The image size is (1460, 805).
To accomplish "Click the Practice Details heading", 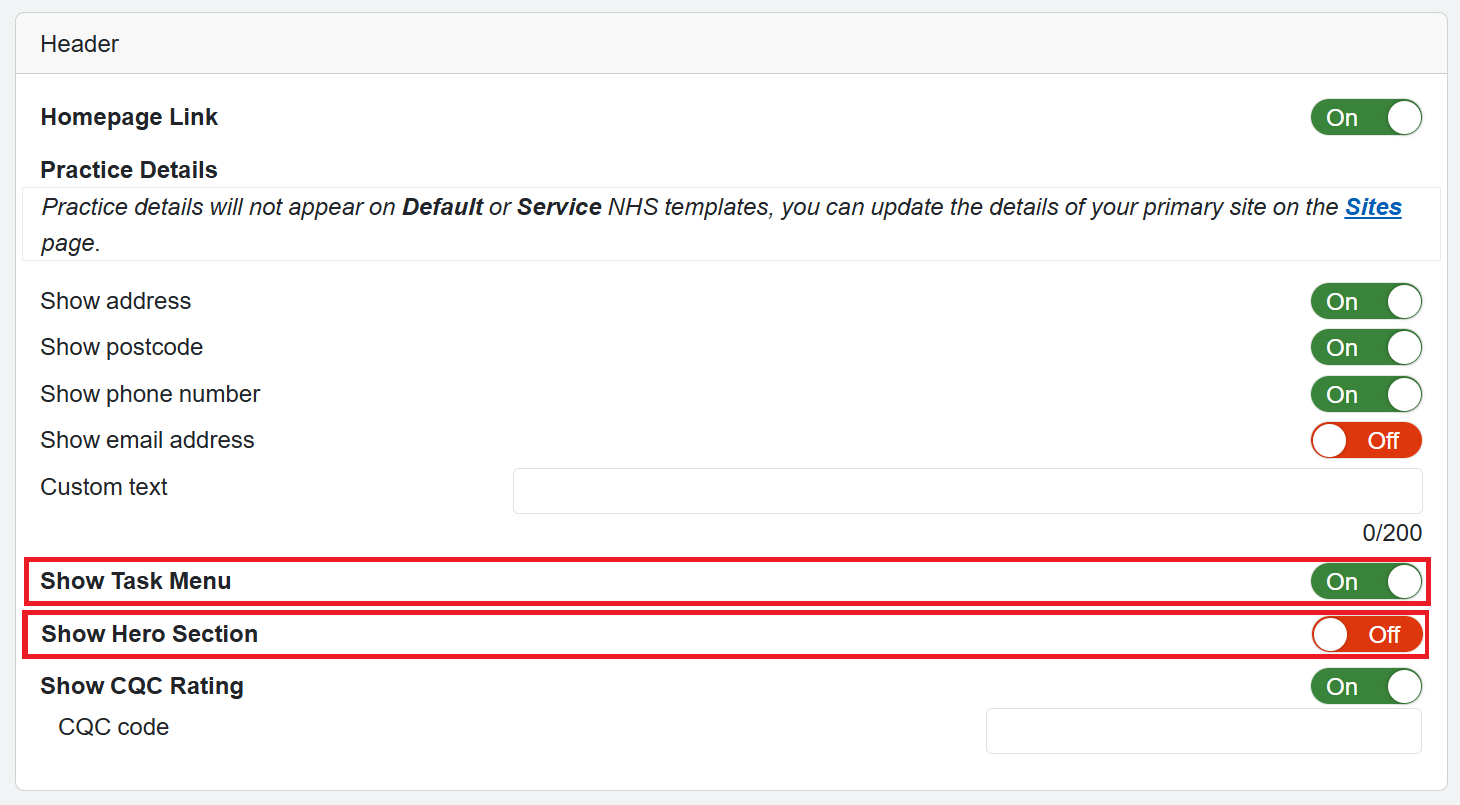I will pyautogui.click(x=129, y=170).
